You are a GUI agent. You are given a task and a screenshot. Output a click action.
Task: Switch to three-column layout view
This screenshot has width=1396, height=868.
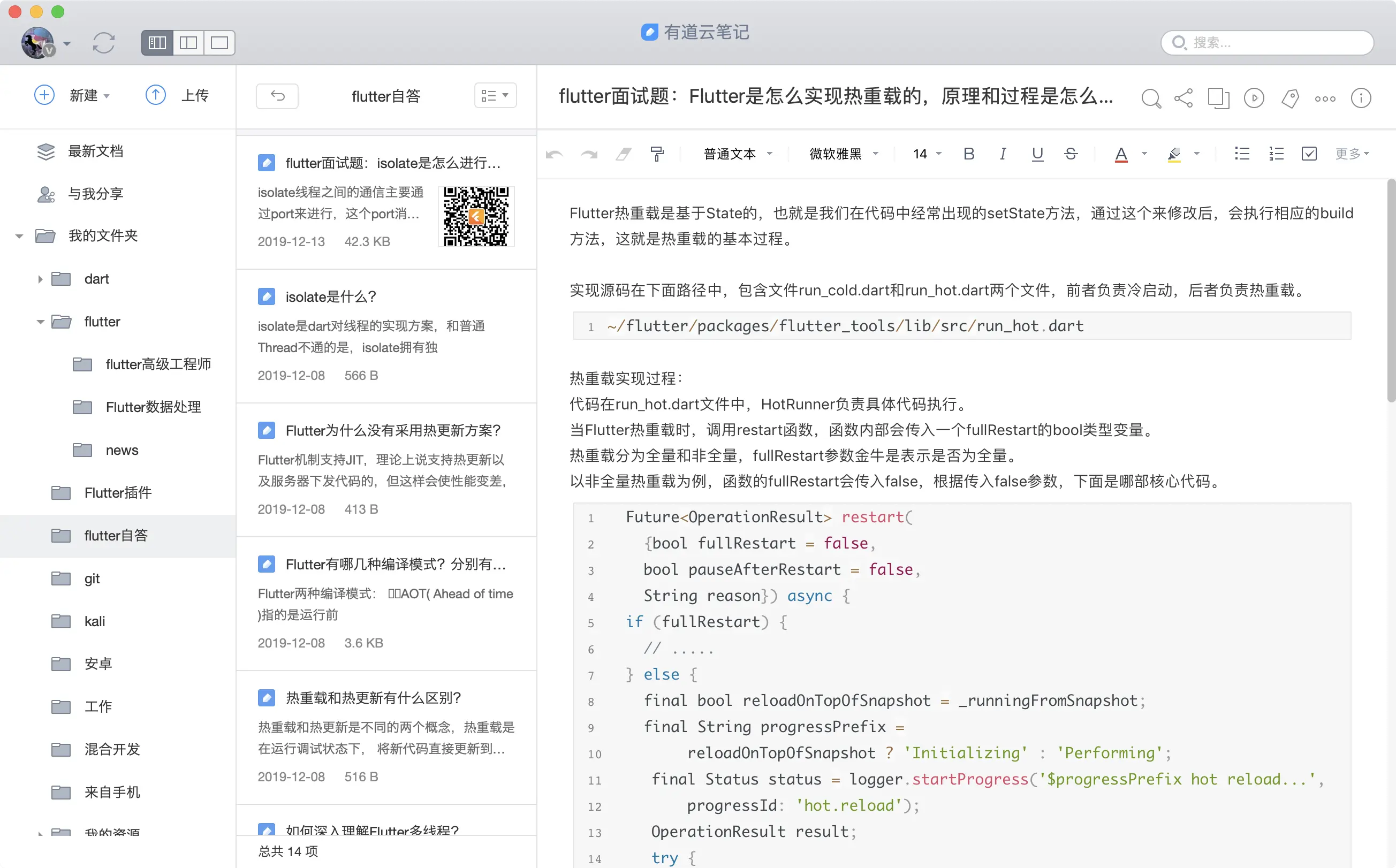coord(157,43)
